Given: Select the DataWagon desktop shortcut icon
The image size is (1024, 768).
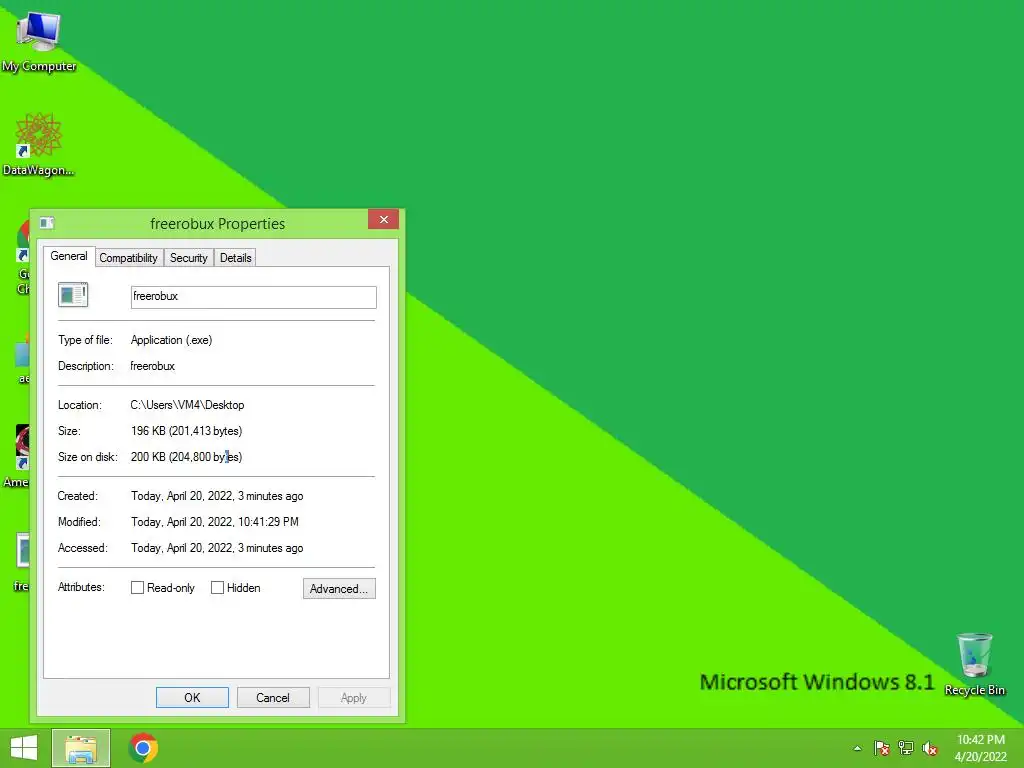Looking at the screenshot, I should (x=38, y=145).
